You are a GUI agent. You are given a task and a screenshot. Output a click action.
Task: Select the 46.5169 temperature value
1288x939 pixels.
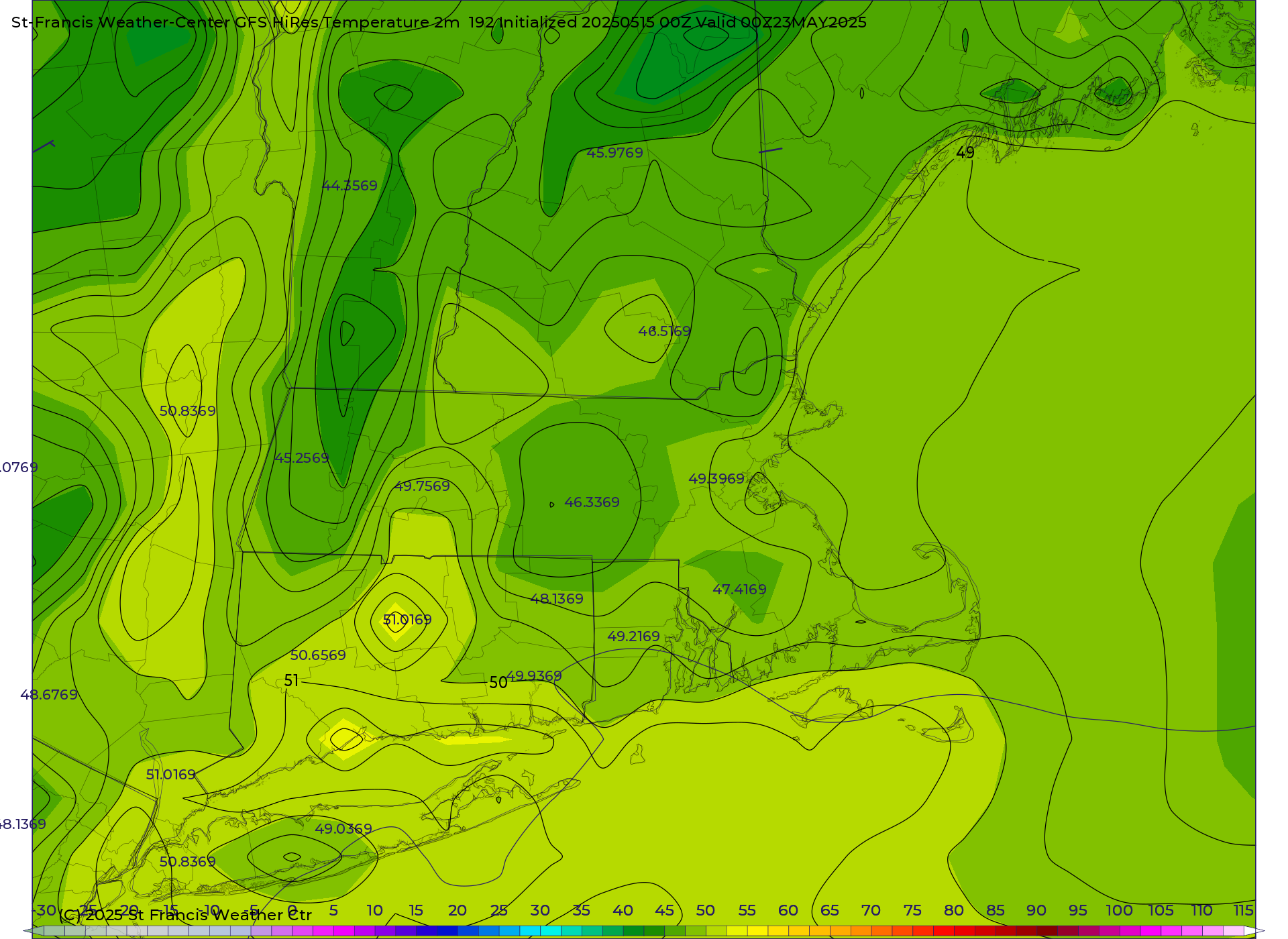pos(664,331)
